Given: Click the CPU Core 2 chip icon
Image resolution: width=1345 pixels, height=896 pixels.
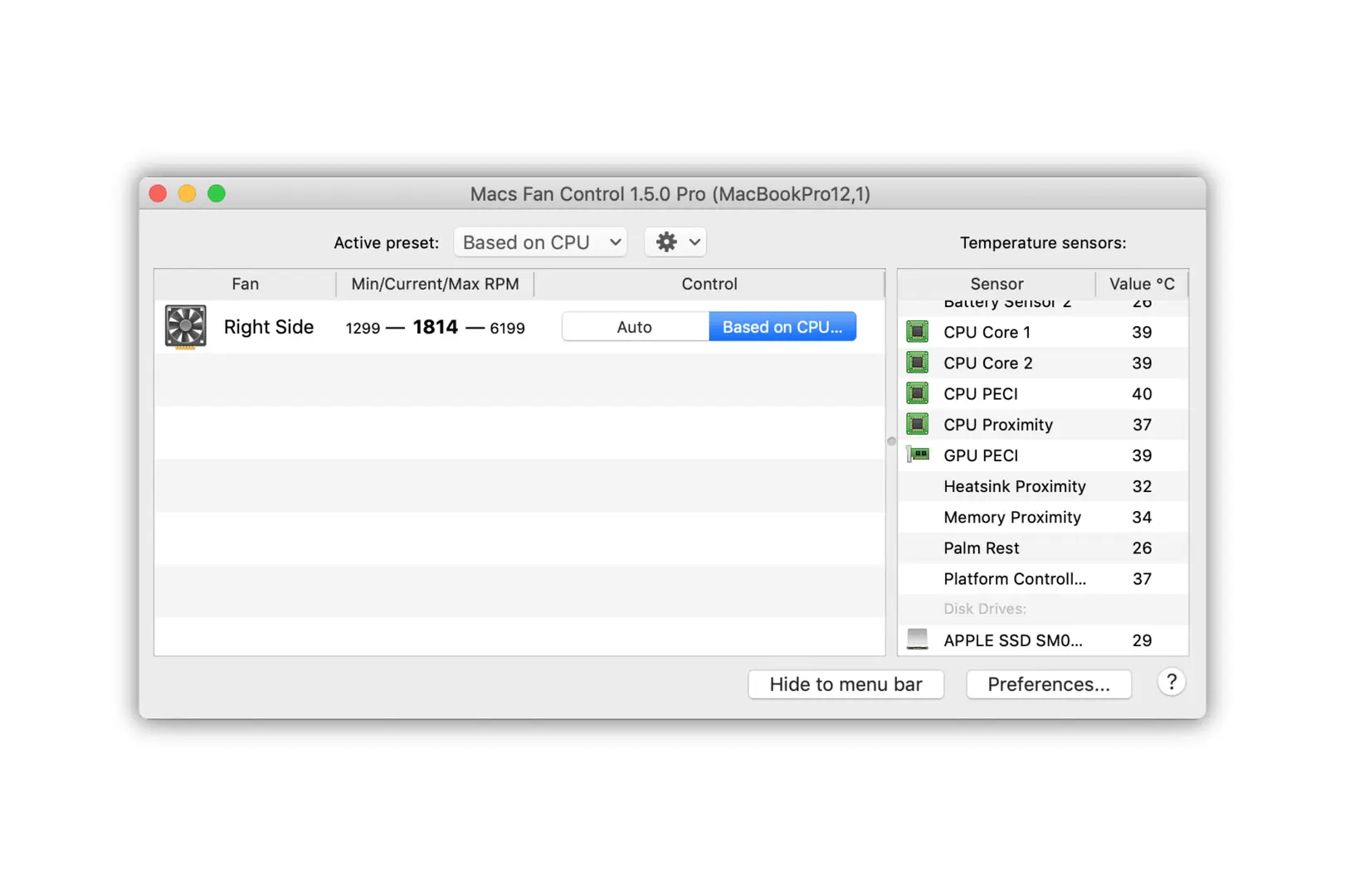Looking at the screenshot, I should 917,363.
